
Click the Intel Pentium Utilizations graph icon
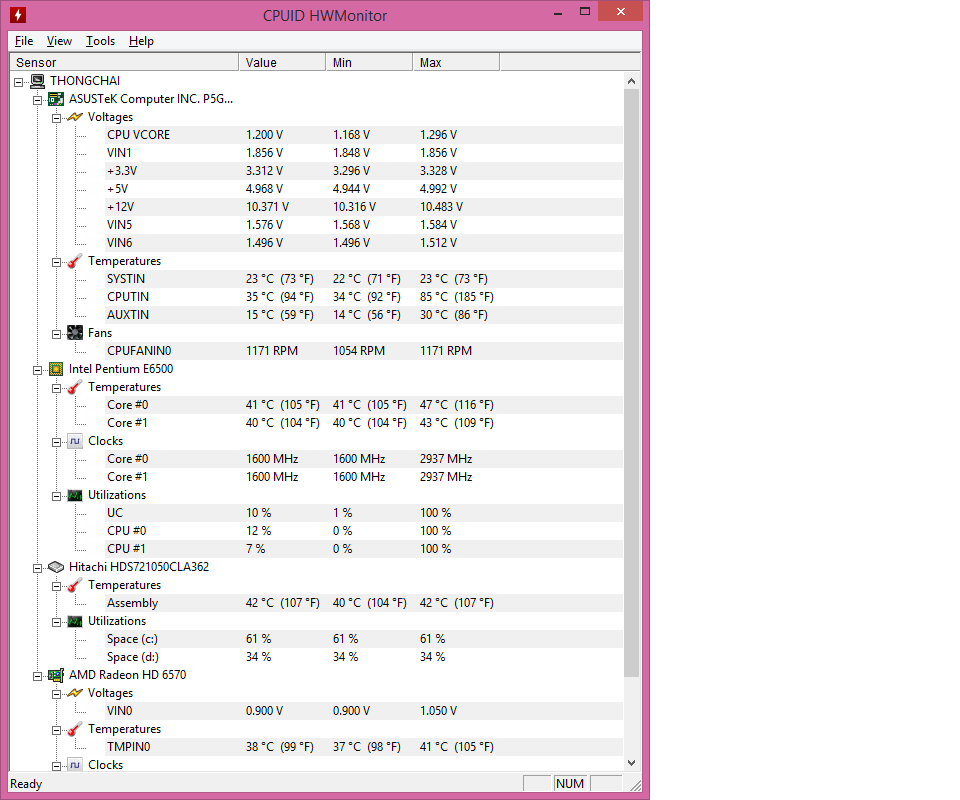[75, 495]
